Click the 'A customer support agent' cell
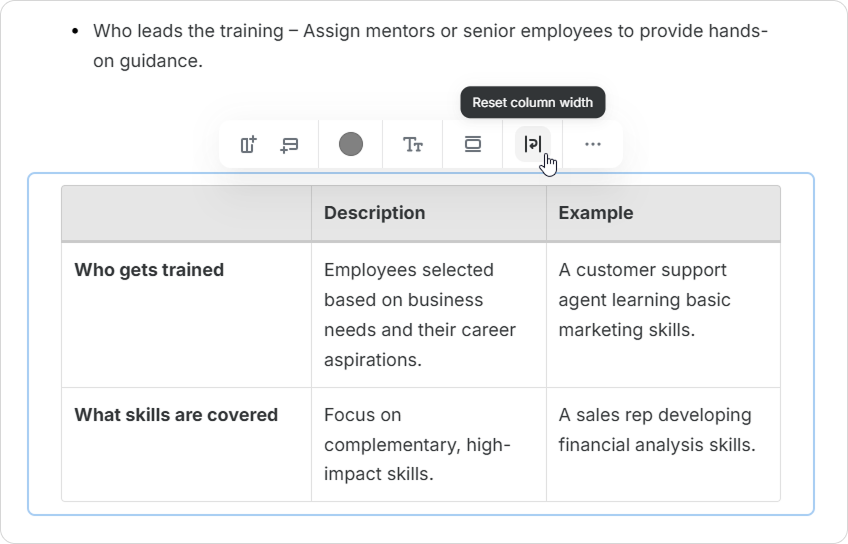This screenshot has width=848, height=544. click(644, 299)
